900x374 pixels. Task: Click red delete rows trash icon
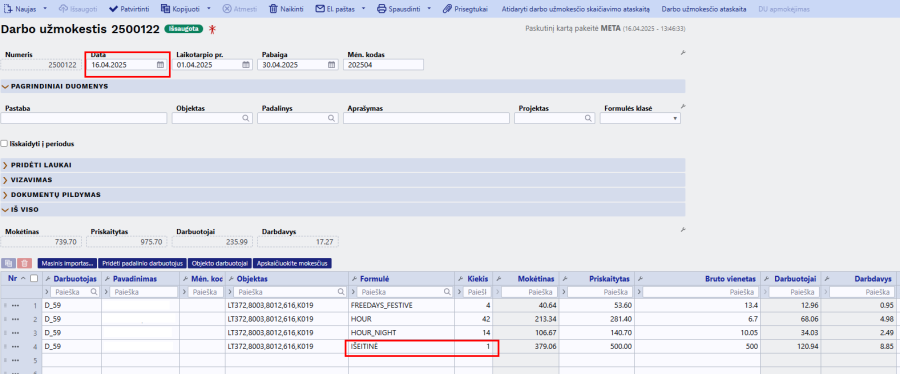pos(24,263)
